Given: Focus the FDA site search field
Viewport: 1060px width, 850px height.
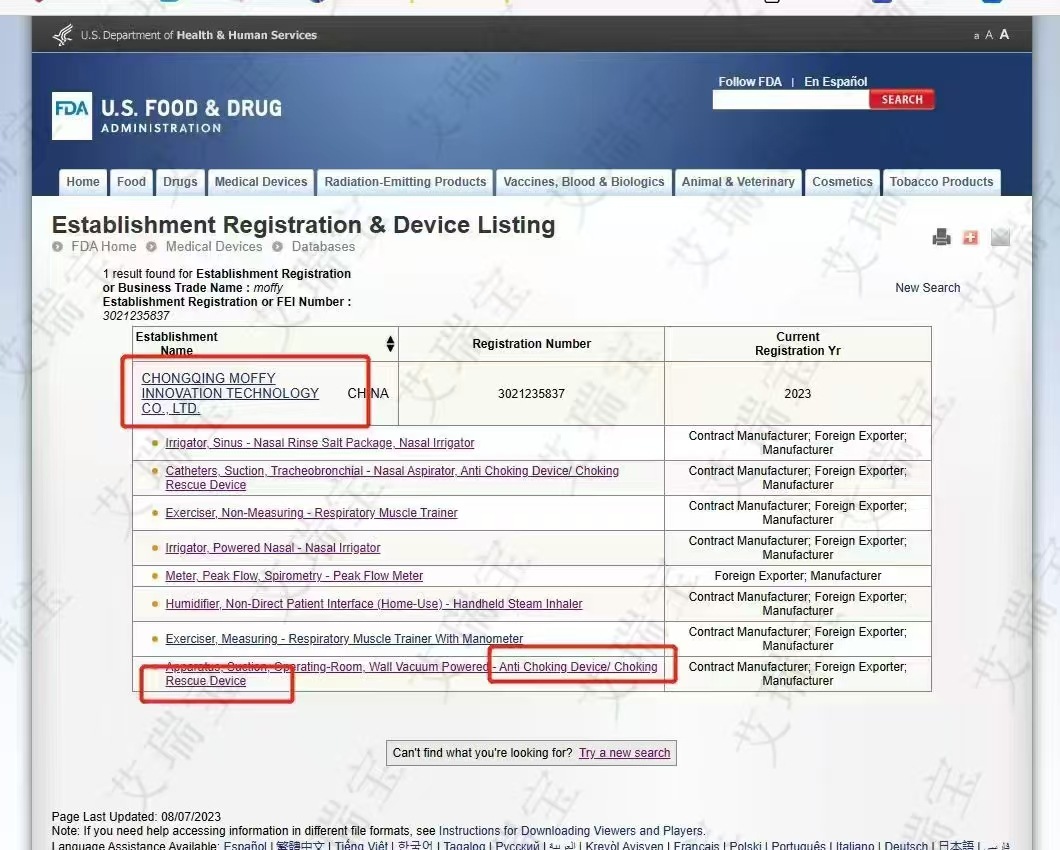Looking at the screenshot, I should coord(790,99).
